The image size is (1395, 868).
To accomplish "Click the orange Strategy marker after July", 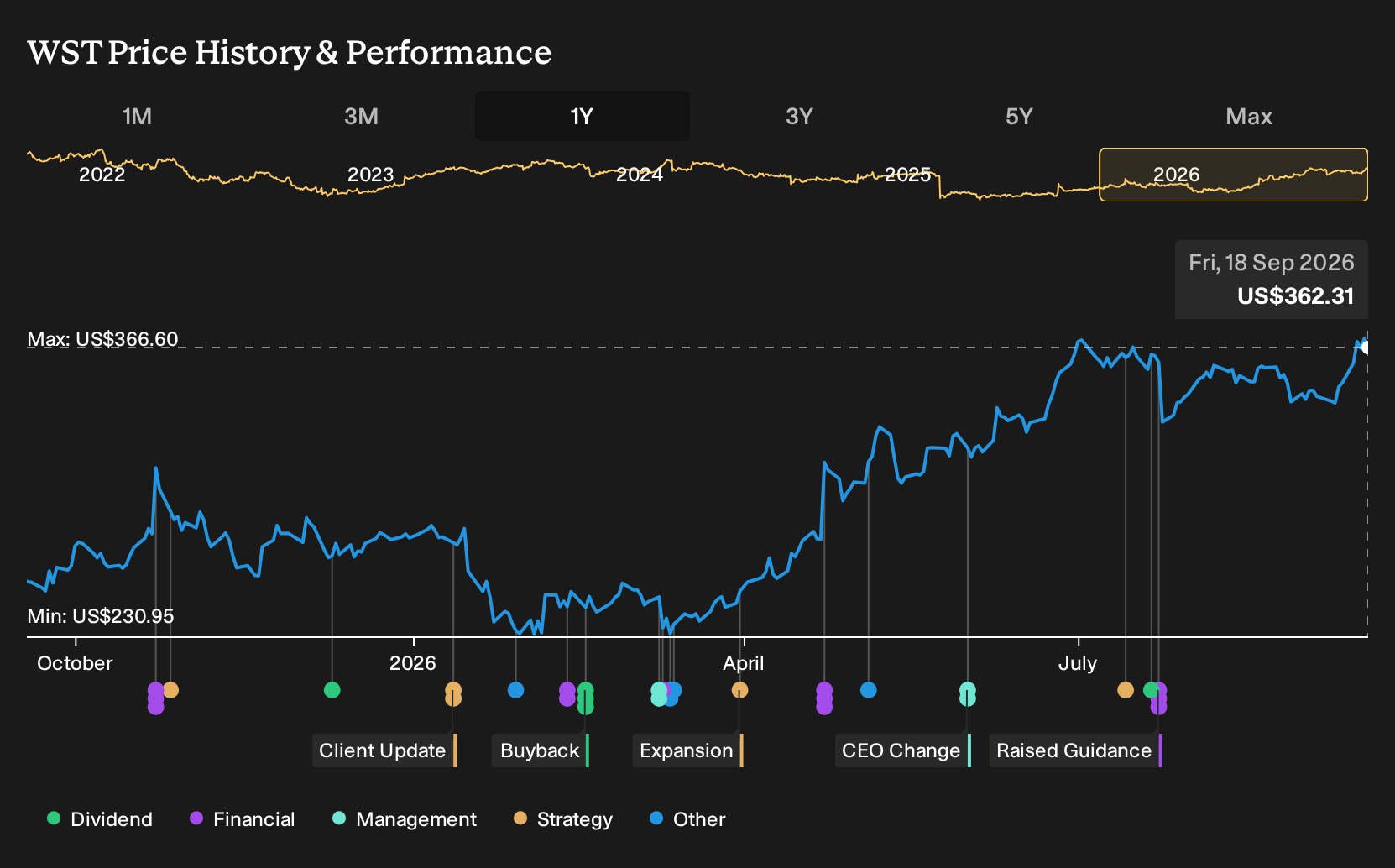I will tap(1126, 690).
